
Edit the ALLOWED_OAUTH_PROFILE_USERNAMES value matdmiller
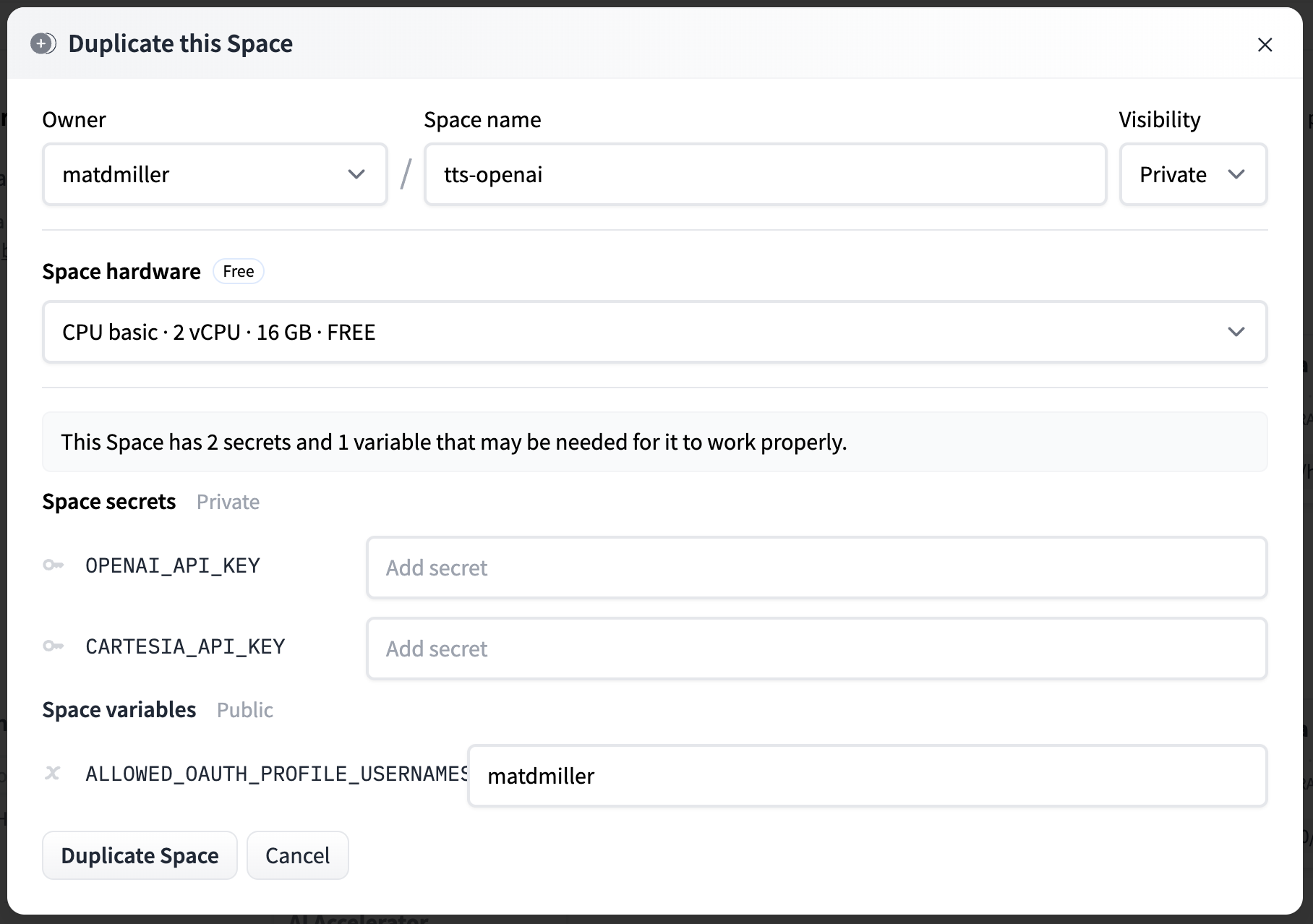867,776
